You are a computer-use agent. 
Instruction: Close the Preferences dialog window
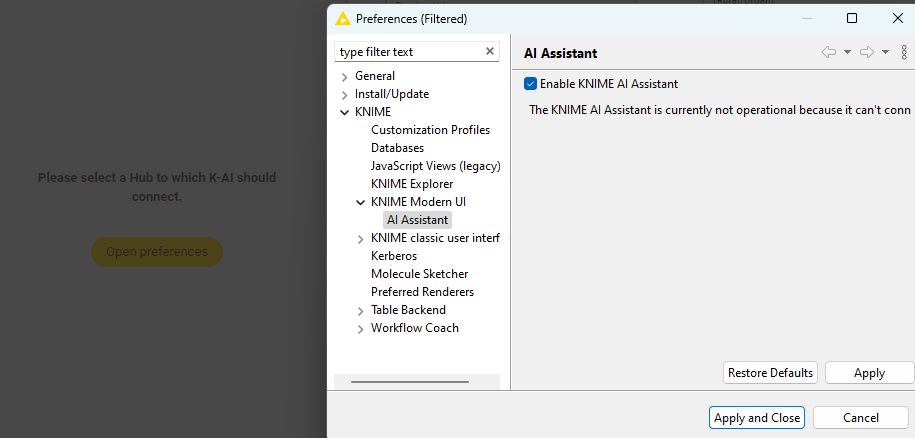point(898,19)
